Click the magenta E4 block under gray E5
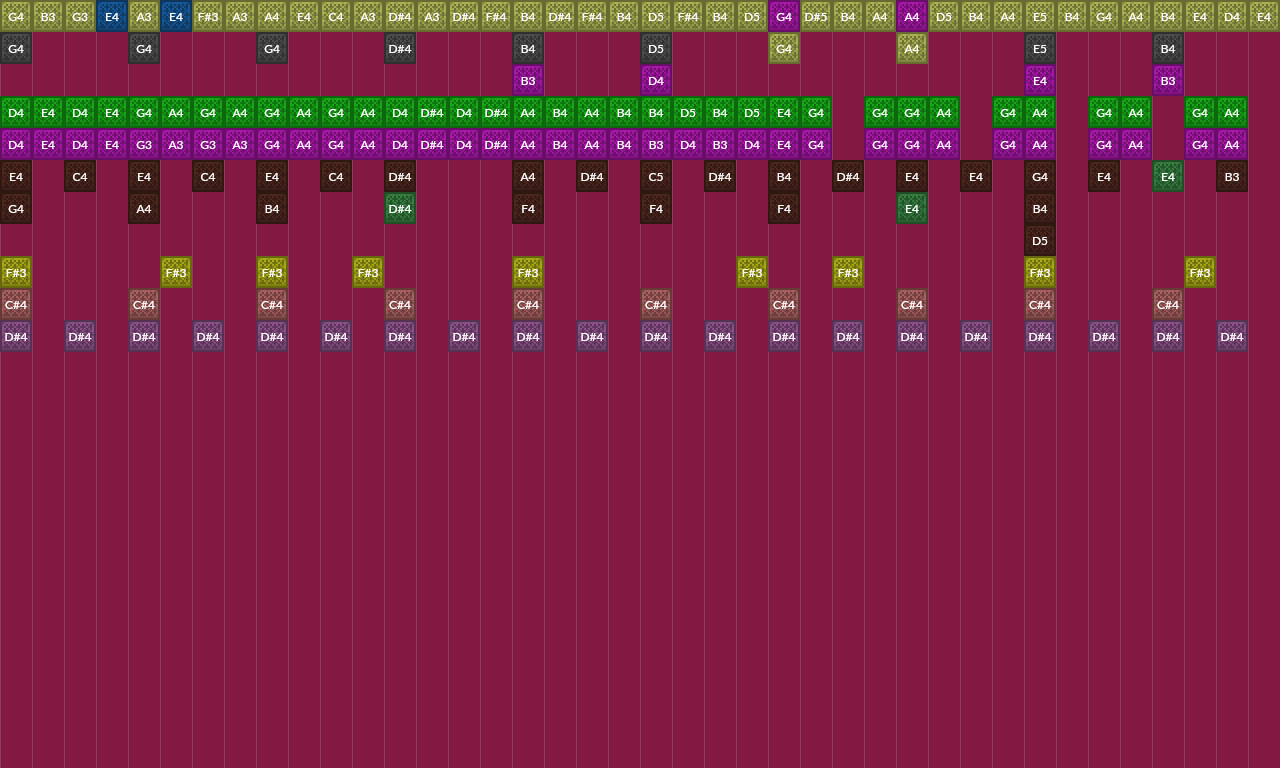 tap(1040, 81)
